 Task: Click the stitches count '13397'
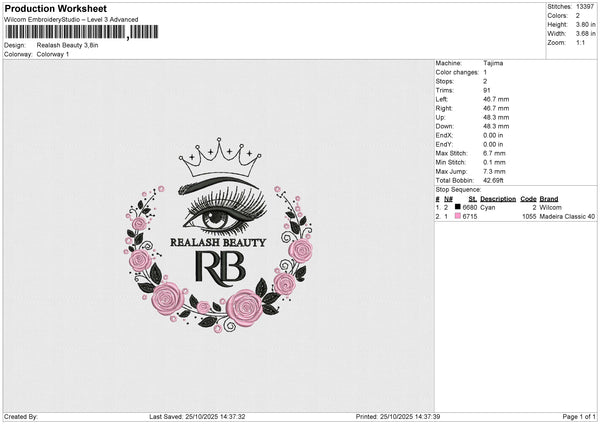pyautogui.click(x=585, y=7)
